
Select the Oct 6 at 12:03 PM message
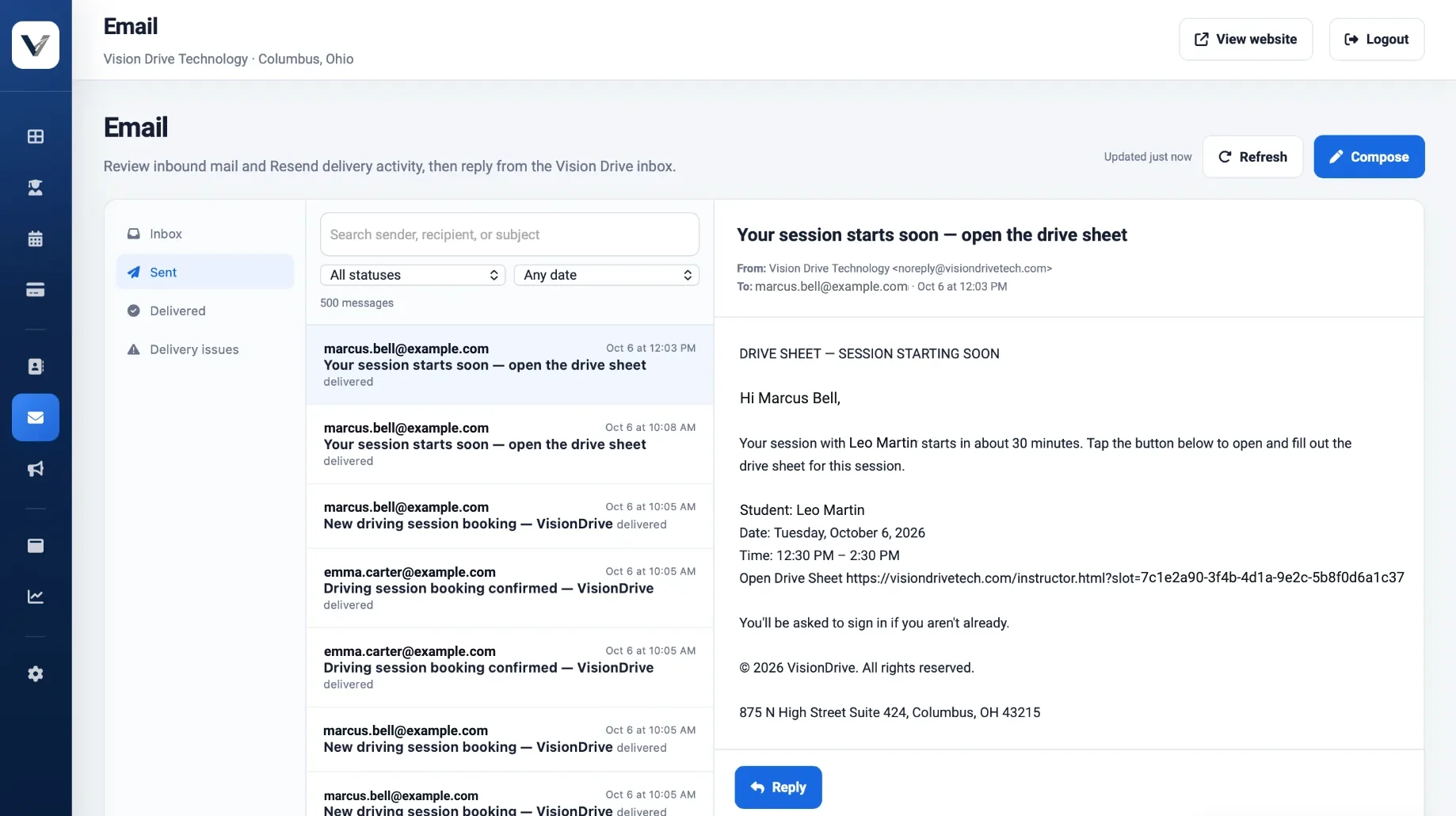pos(509,364)
